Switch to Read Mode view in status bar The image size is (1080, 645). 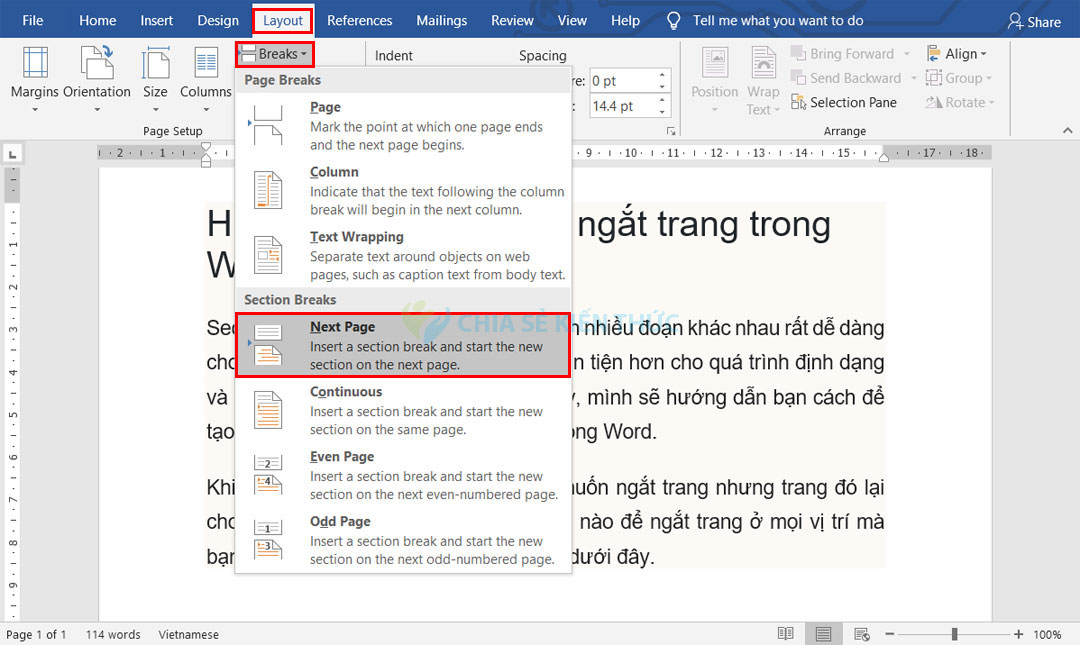point(785,633)
